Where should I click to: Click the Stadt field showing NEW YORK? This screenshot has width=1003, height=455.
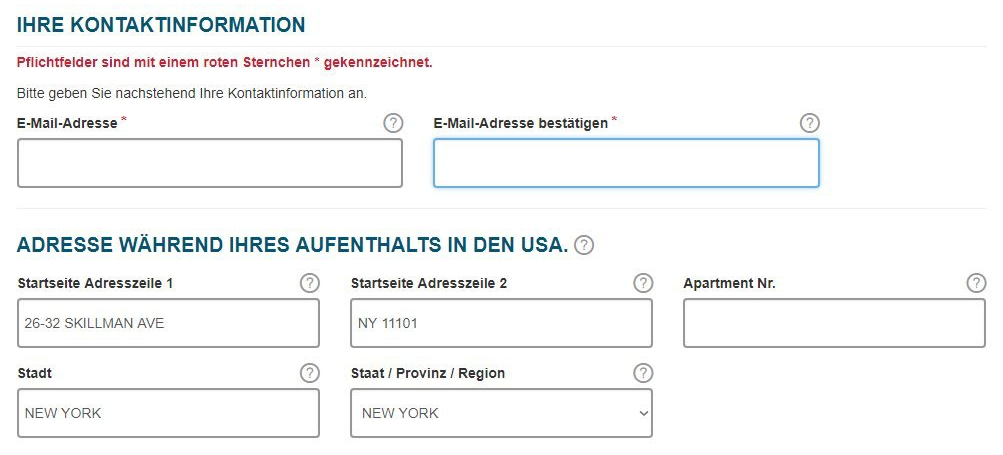click(x=169, y=413)
